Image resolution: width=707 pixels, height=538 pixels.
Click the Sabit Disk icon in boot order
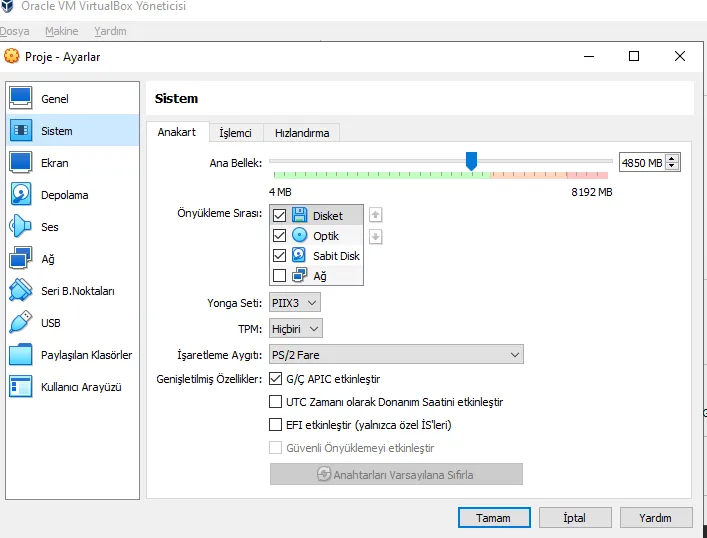point(298,255)
